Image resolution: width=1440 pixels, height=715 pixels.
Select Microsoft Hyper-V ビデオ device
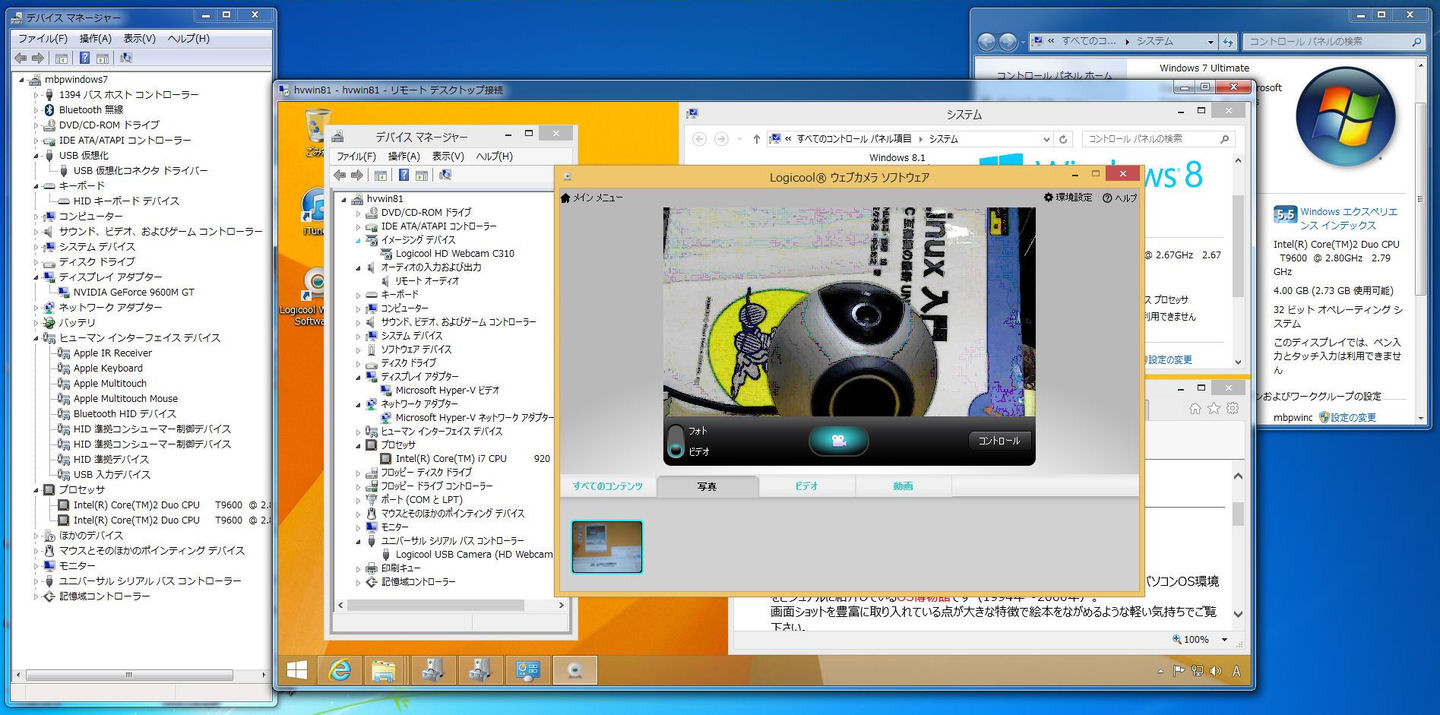(447, 390)
